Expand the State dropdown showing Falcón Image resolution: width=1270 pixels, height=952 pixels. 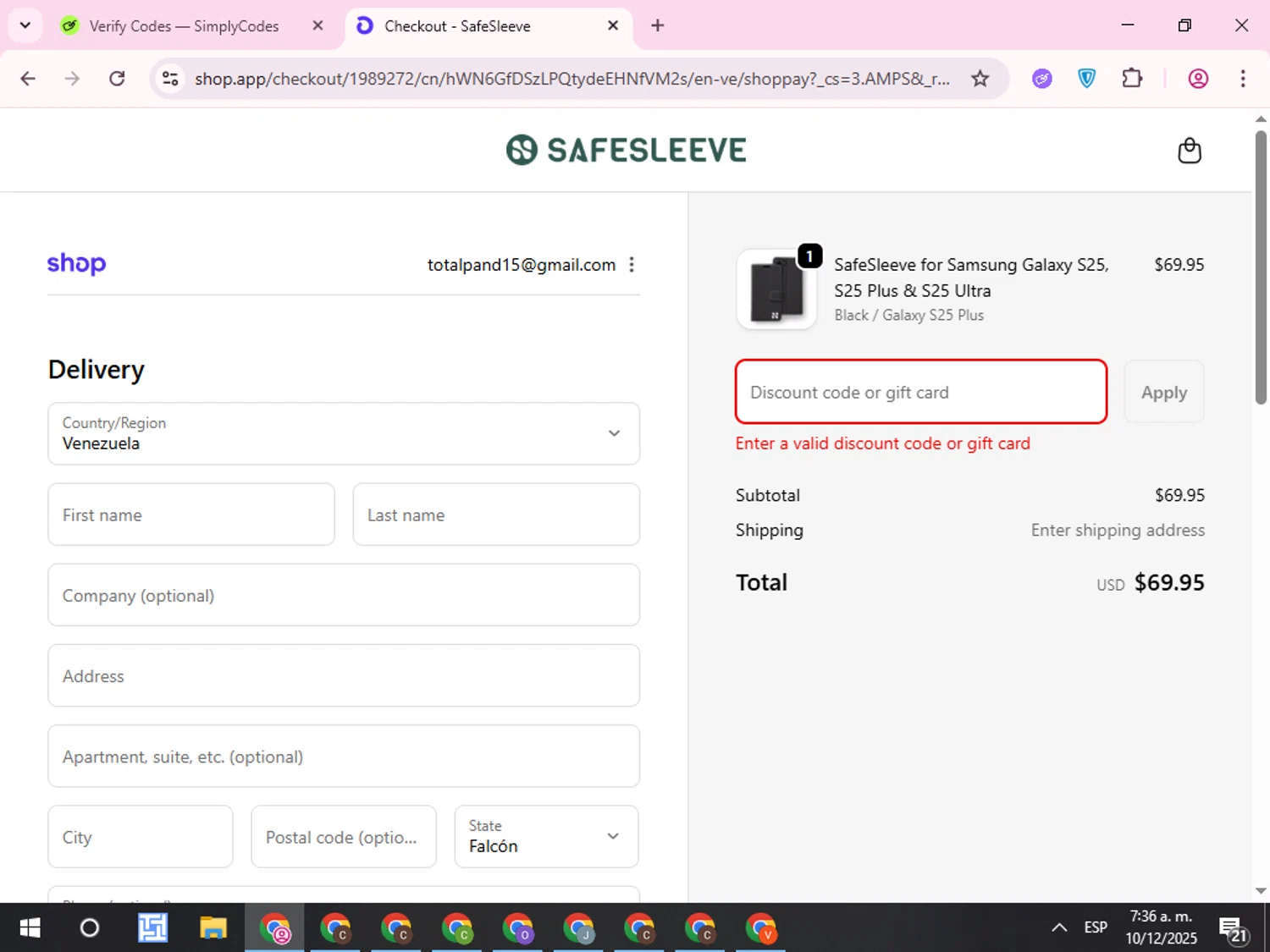[x=547, y=836]
